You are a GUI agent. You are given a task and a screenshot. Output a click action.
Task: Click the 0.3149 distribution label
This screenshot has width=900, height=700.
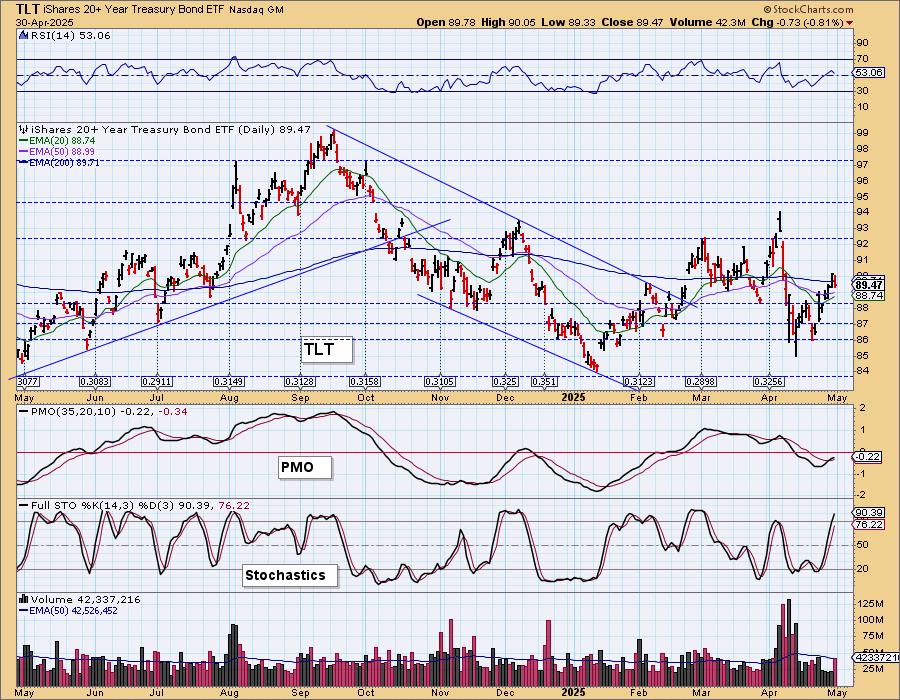(x=229, y=382)
